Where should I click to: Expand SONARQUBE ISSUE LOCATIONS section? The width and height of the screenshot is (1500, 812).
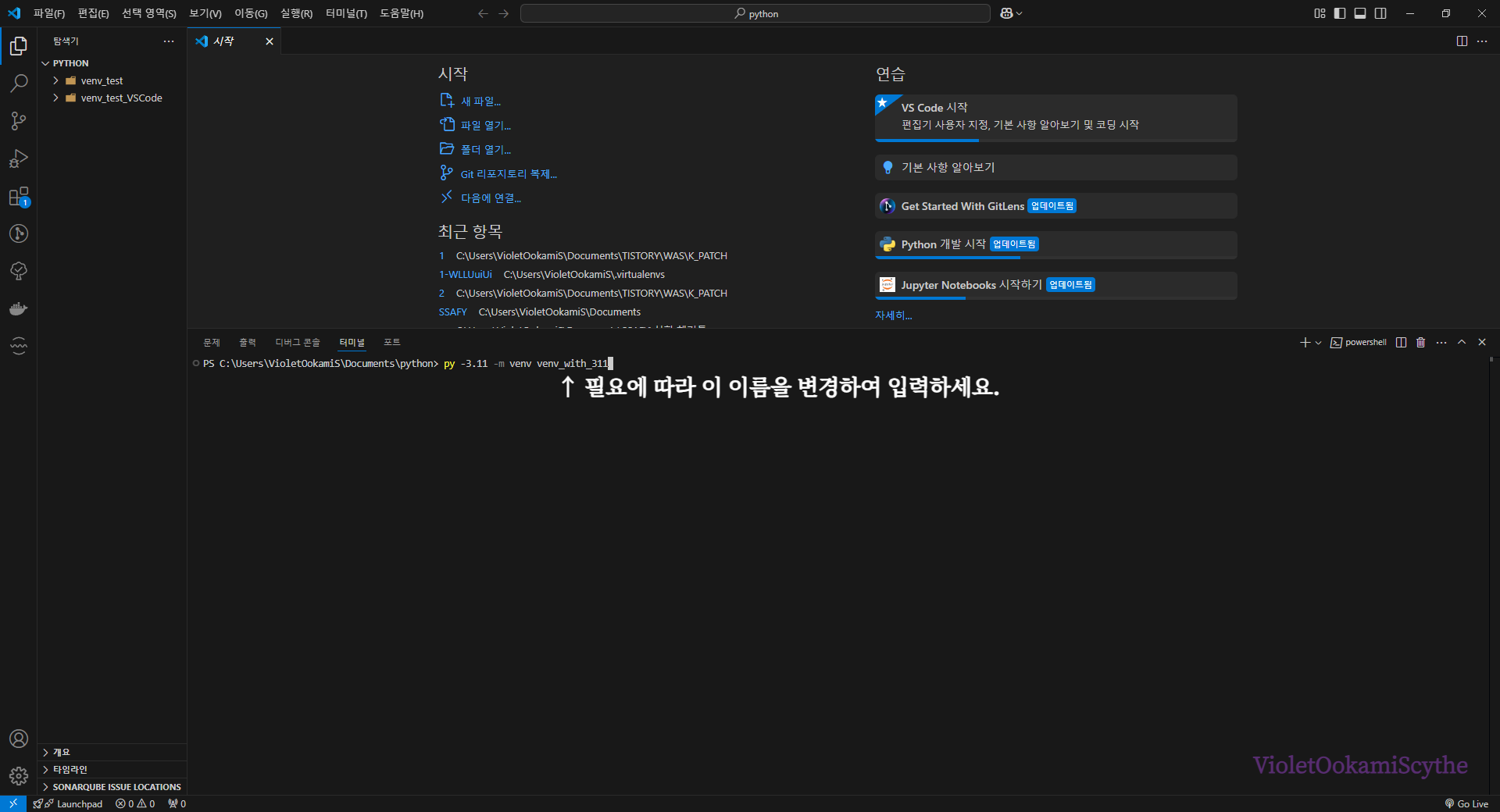pos(116,786)
